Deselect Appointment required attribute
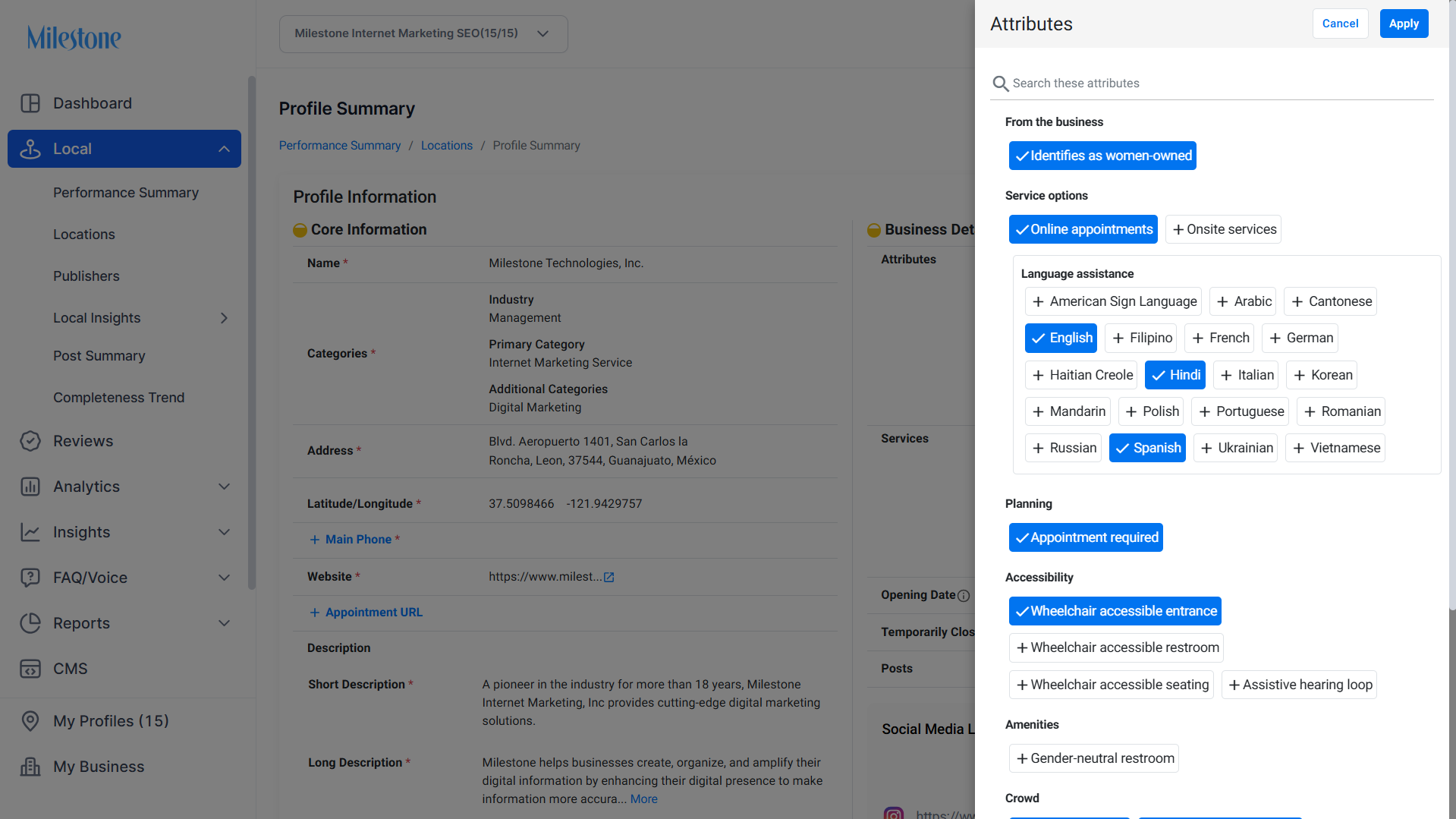 [x=1086, y=537]
